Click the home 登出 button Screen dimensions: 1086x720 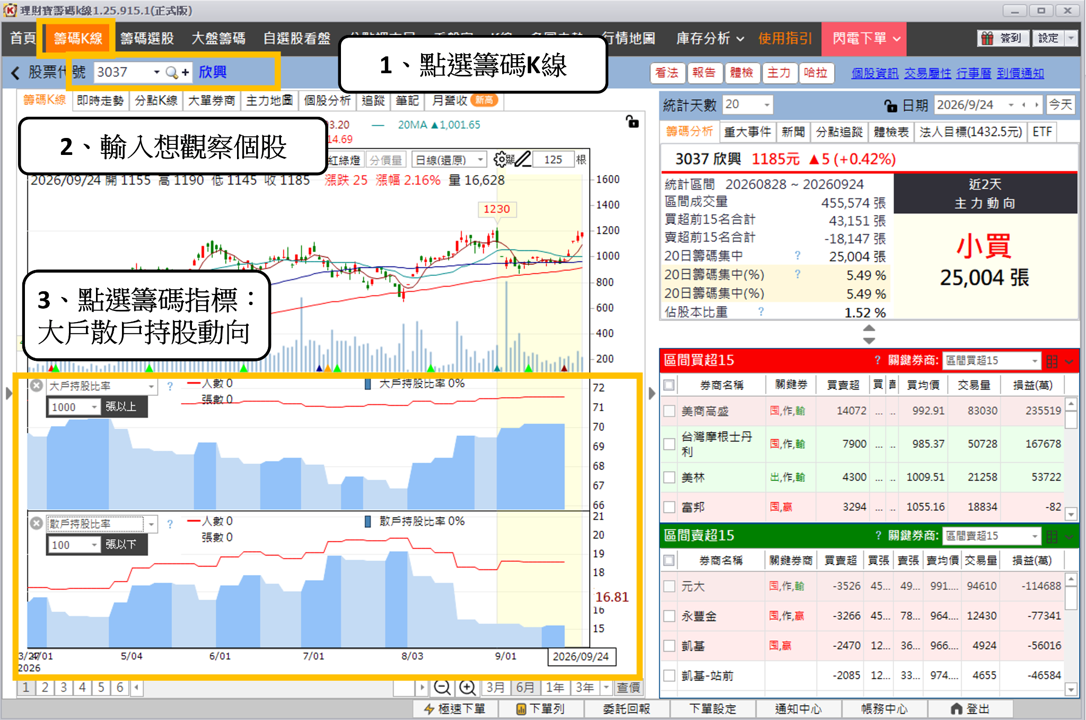pyautogui.click(x=970, y=709)
